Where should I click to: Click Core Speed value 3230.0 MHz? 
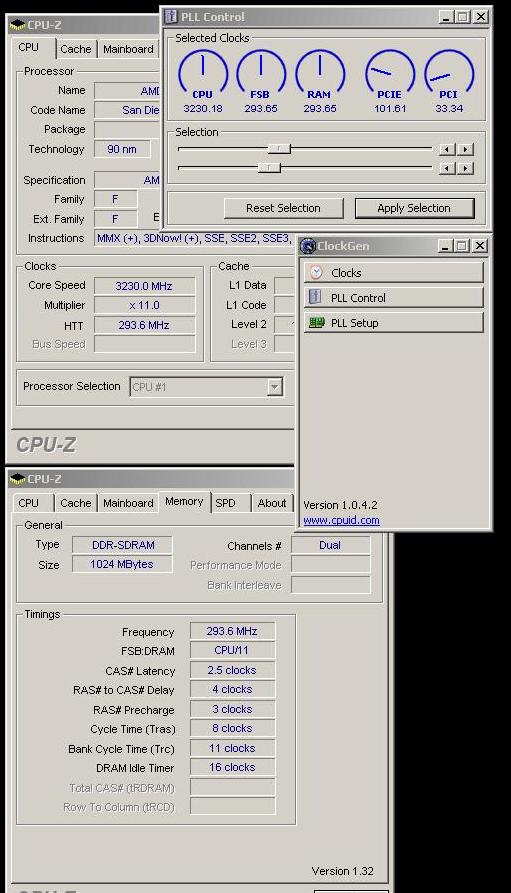pos(144,286)
